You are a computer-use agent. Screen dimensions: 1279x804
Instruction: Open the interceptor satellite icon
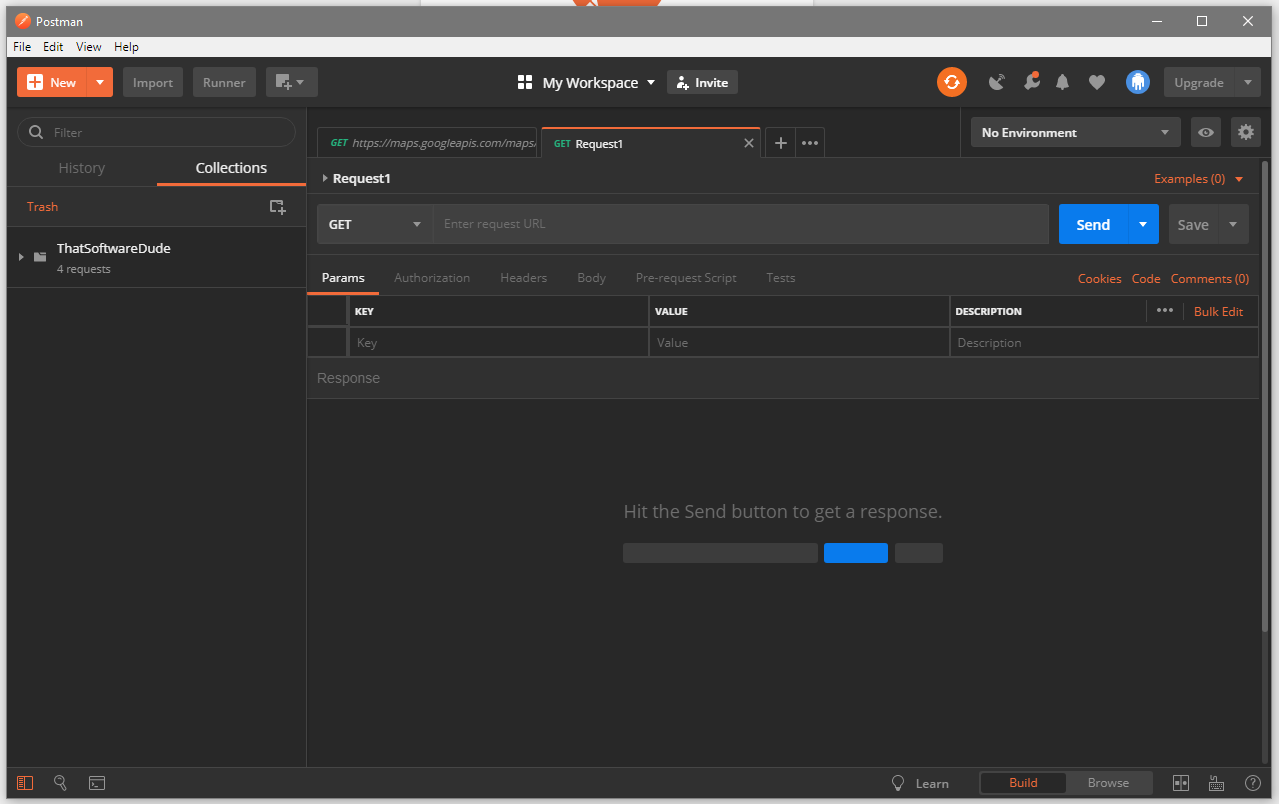[x=996, y=82]
